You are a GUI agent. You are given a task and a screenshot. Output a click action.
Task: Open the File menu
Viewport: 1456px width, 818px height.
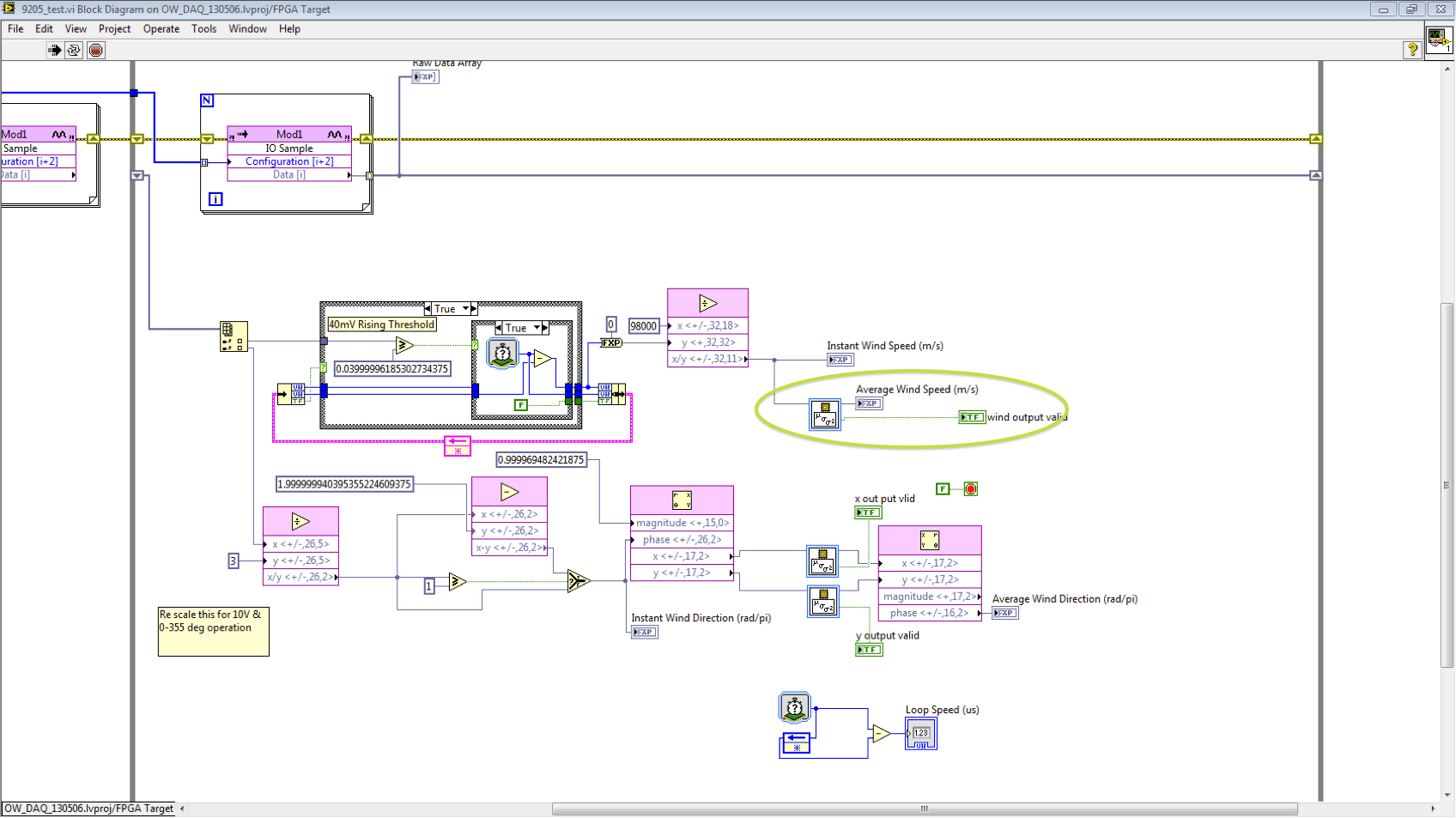(15, 28)
